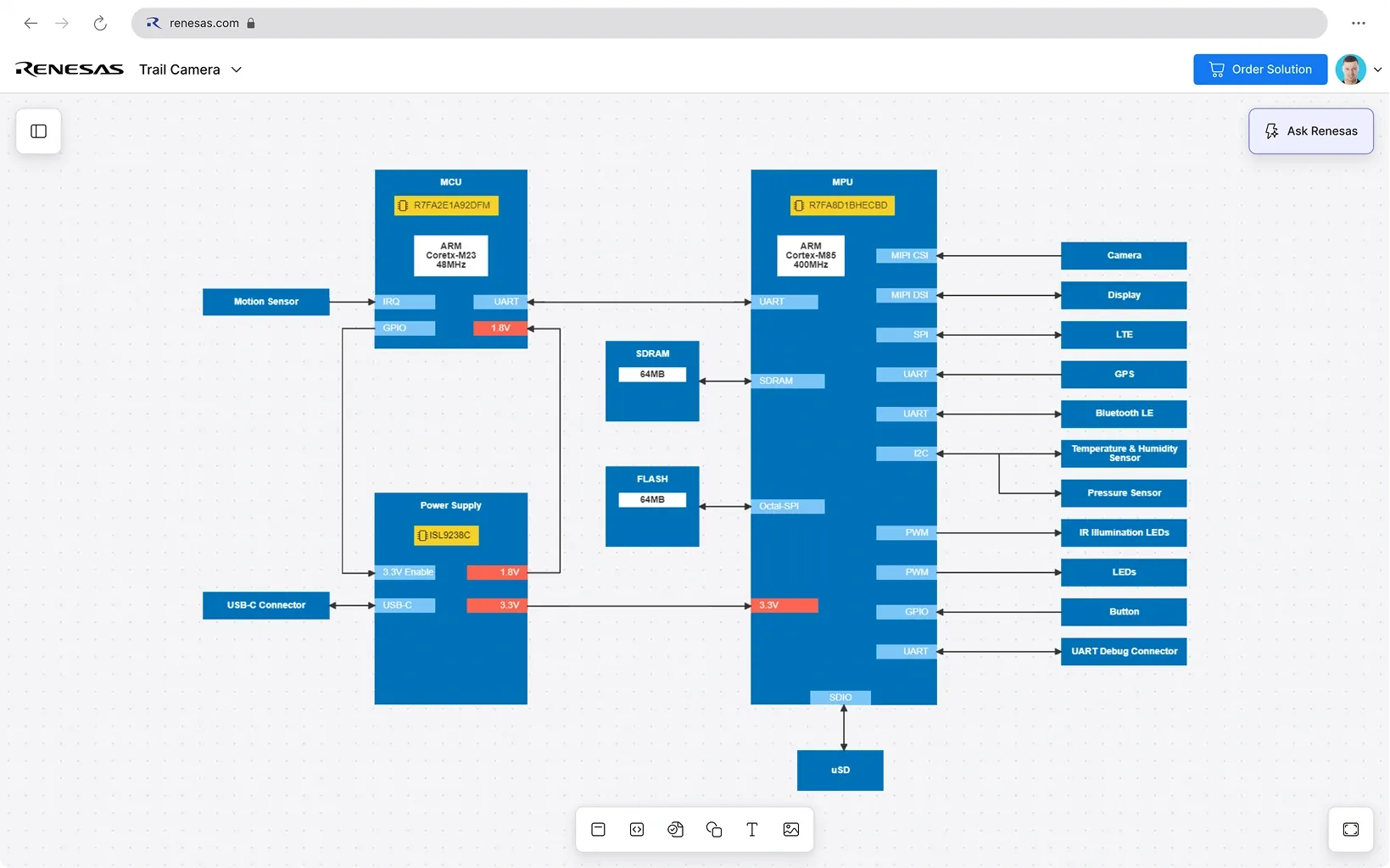Select the R7FA8D1BHECBD MPU part label

[842, 205]
